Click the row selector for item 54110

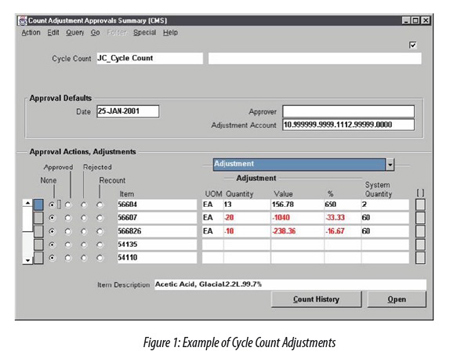[x=39, y=258]
